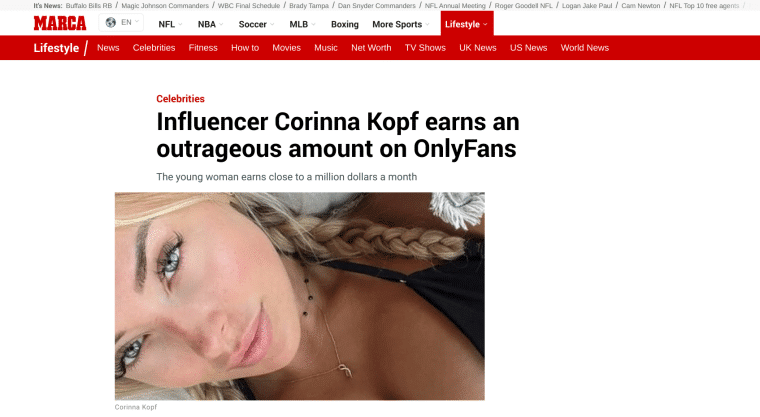This screenshot has width=760, height=417.
Task: Go to the Boxing section
Action: pos(345,24)
